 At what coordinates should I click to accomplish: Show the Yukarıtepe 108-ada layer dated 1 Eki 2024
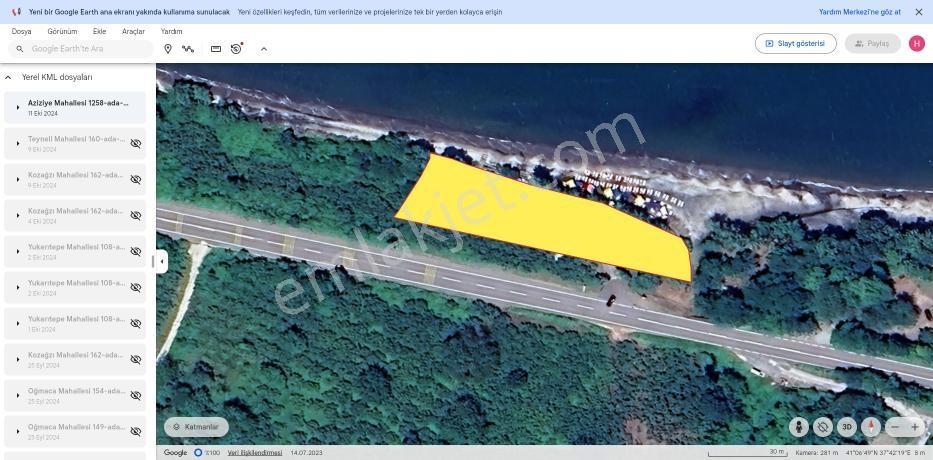coord(136,324)
